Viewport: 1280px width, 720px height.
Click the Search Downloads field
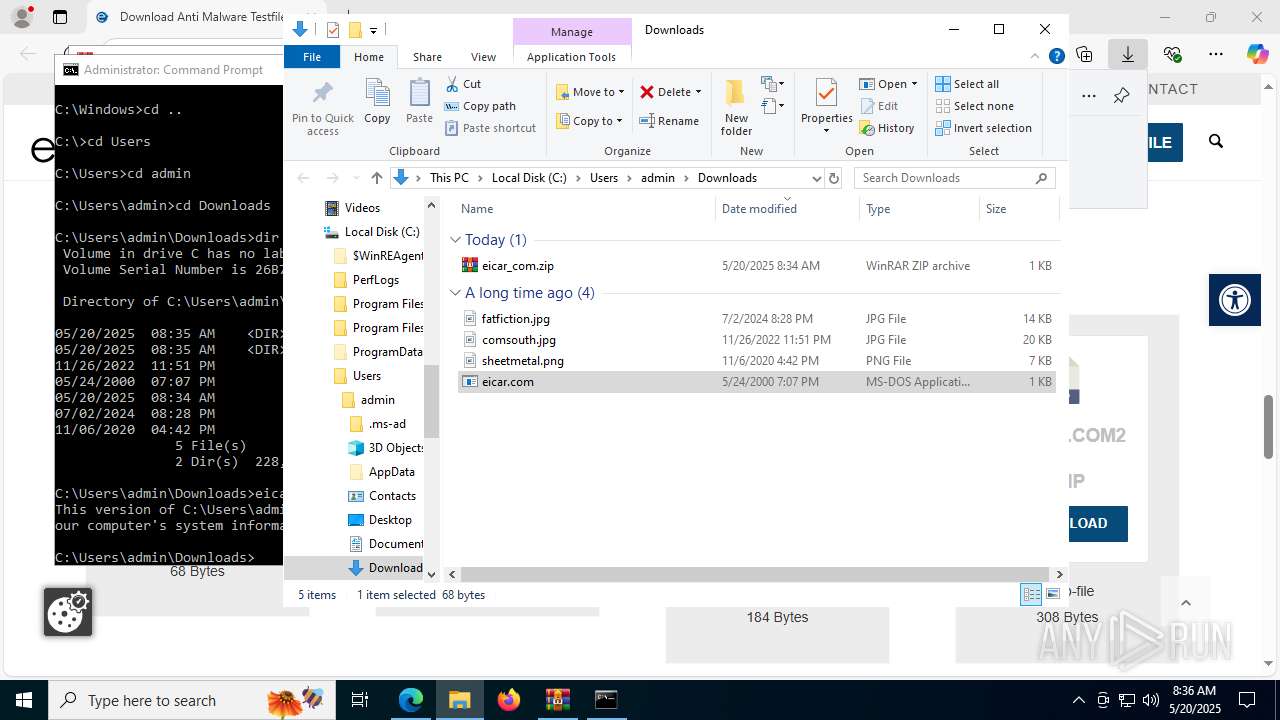pos(954,178)
